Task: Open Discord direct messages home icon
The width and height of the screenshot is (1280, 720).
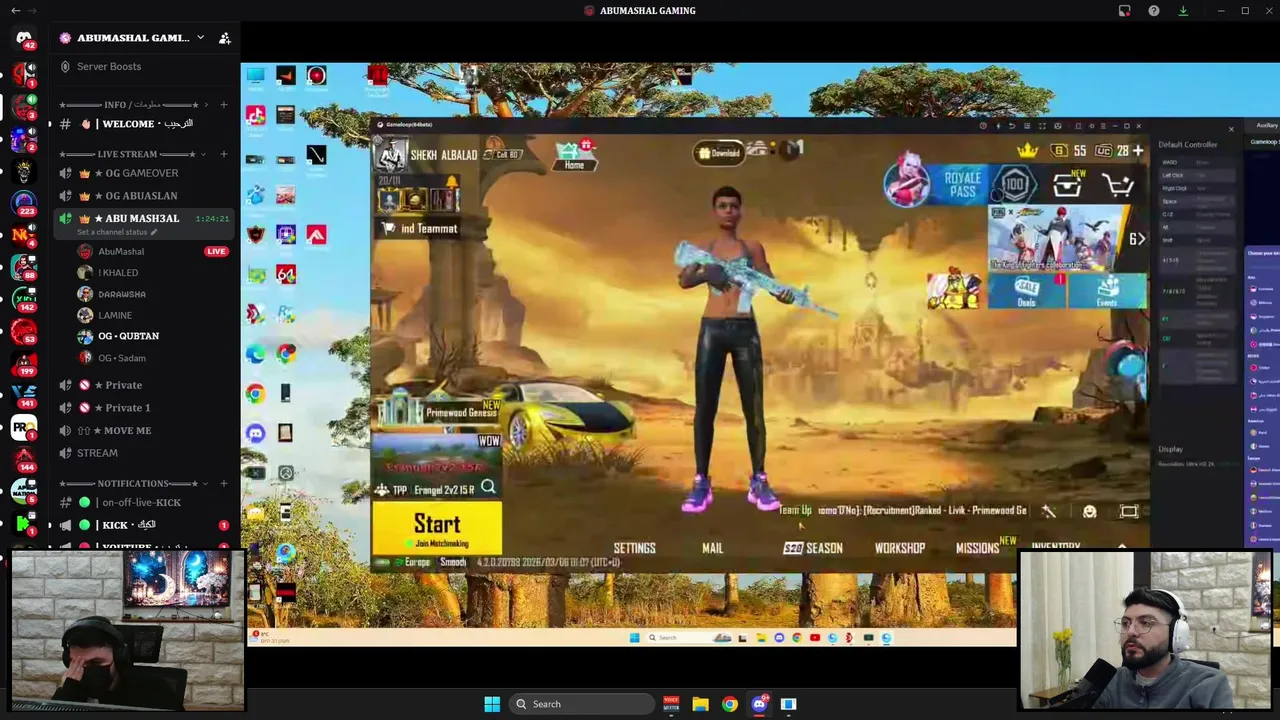Action: pos(24,39)
